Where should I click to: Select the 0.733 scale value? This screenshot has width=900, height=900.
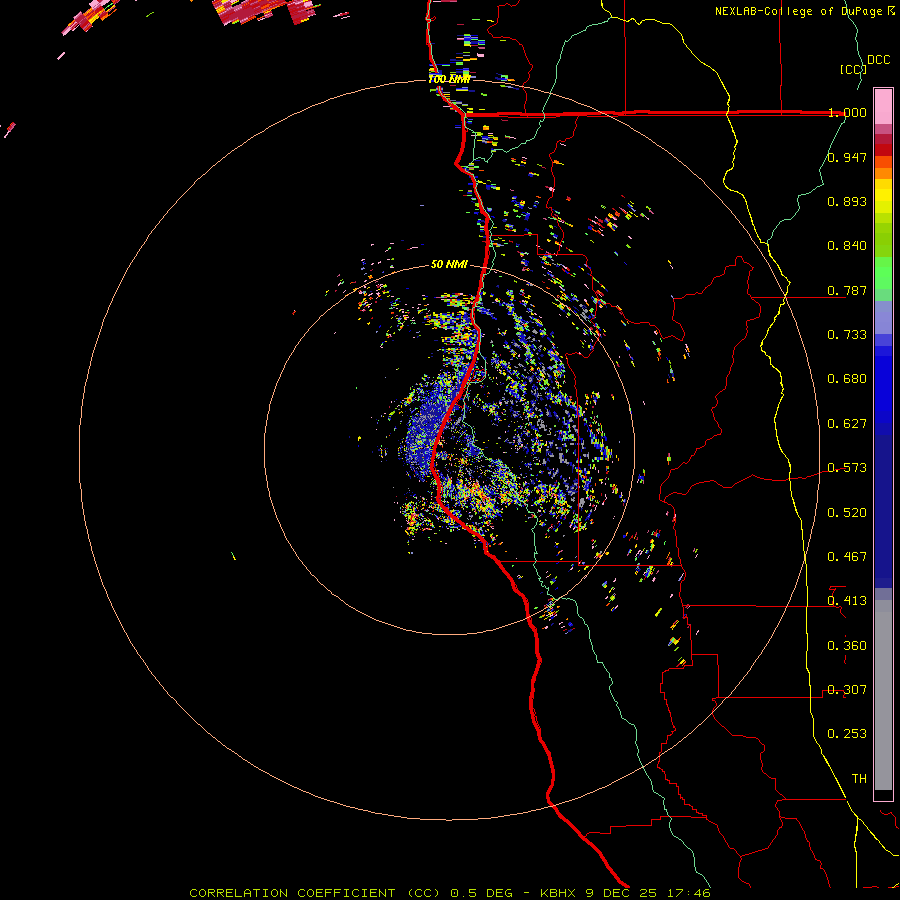847,335
